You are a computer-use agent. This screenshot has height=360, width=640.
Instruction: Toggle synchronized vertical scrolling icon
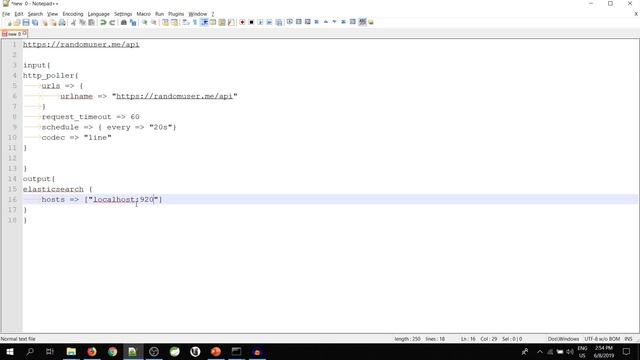(165, 22)
